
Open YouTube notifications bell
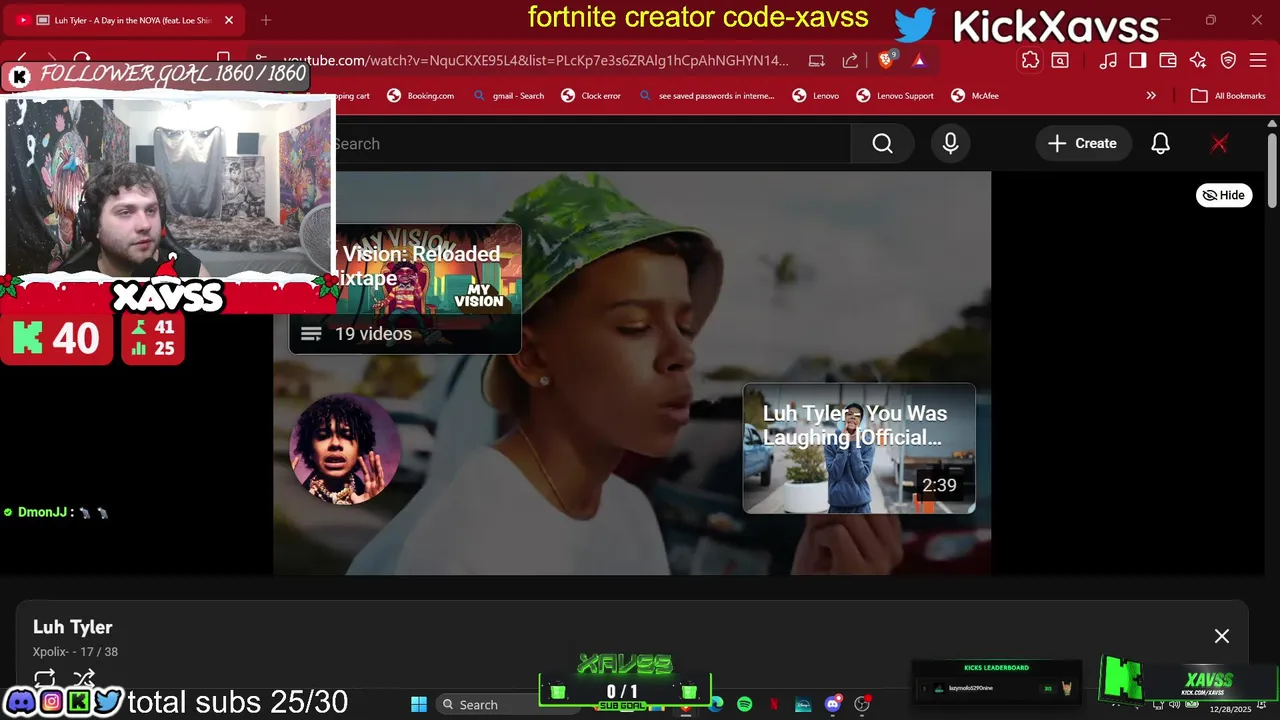coord(1160,144)
